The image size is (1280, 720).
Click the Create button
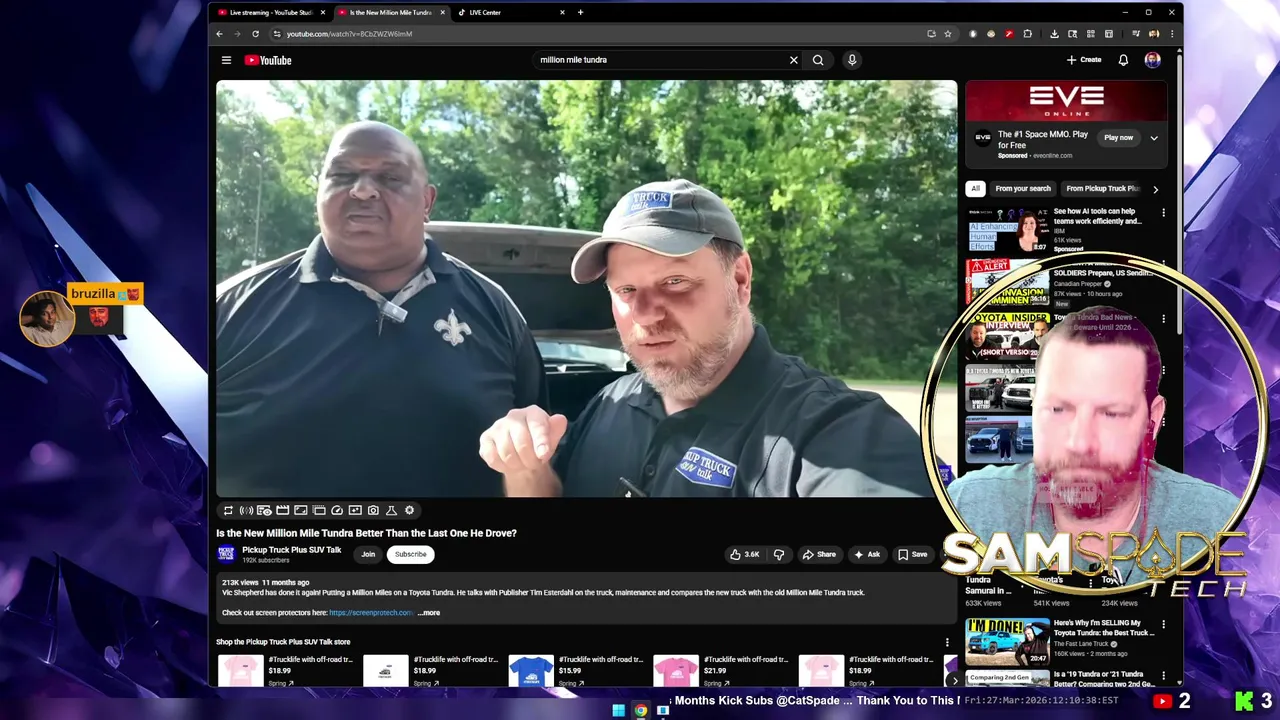tap(1084, 60)
